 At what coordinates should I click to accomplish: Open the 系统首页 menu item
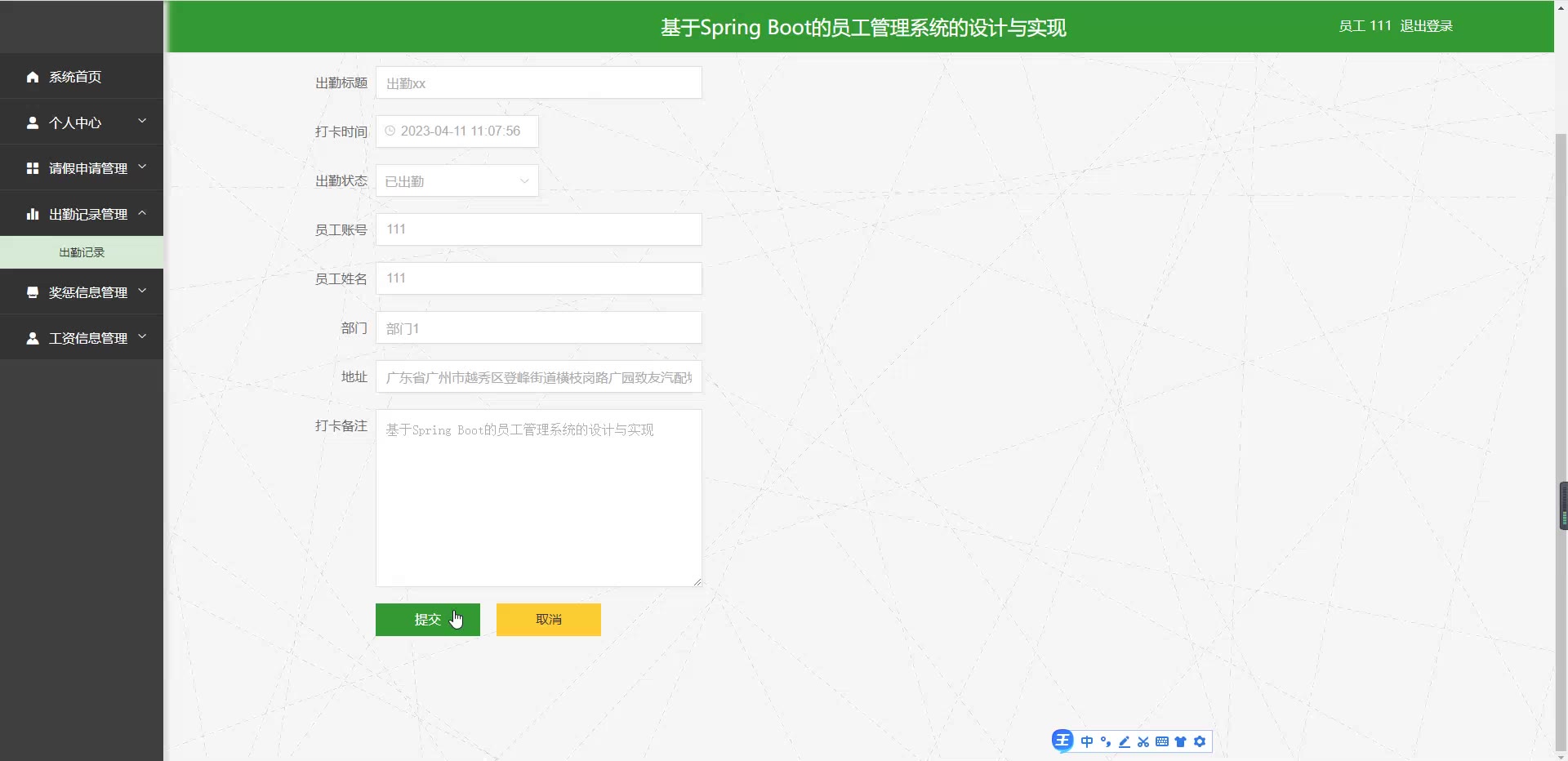click(82, 77)
